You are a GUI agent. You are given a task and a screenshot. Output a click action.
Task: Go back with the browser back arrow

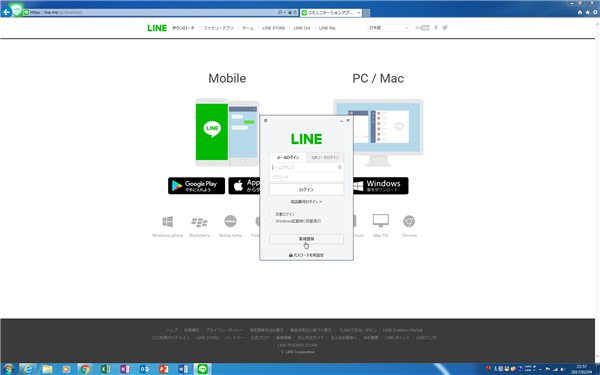[x=7, y=12]
